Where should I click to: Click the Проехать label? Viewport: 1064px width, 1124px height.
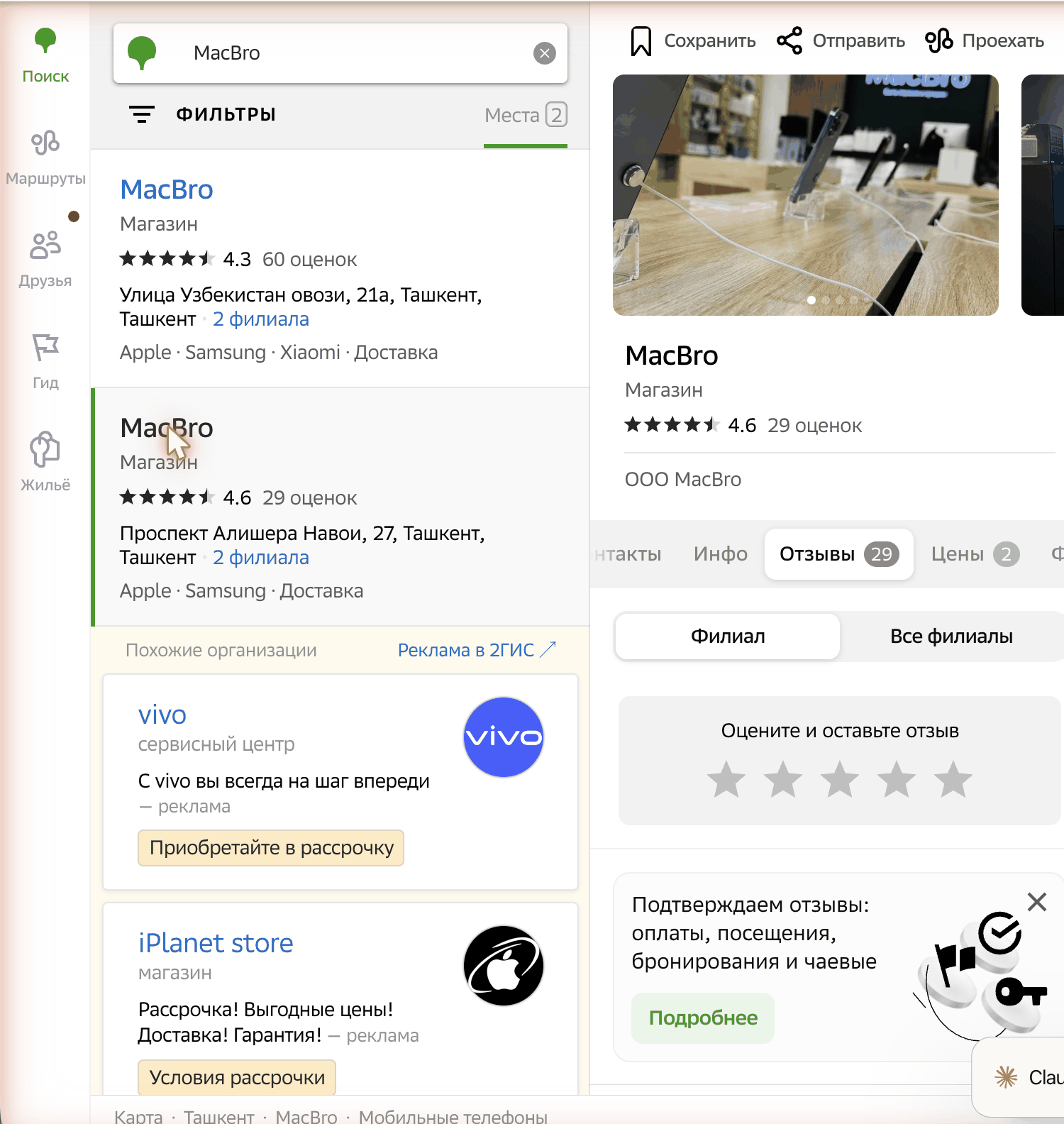(x=1003, y=41)
